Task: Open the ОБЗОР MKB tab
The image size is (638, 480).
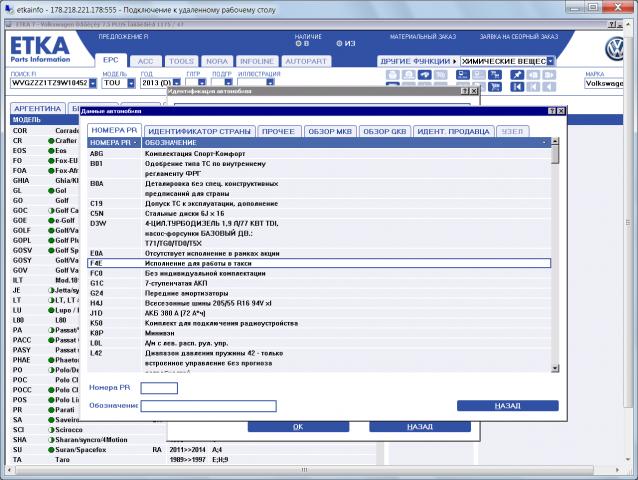Action: click(x=330, y=132)
